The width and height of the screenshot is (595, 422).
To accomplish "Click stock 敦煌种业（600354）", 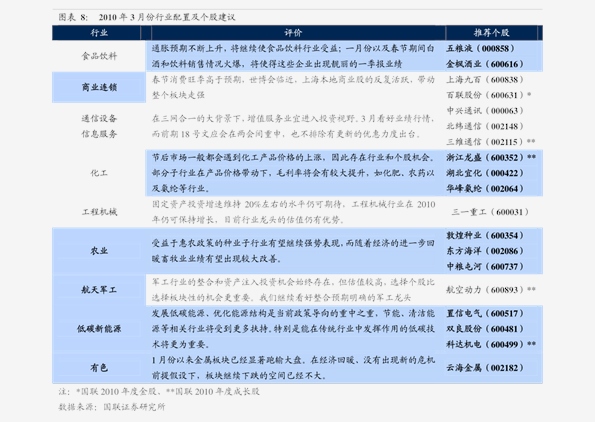I will pyautogui.click(x=485, y=236).
